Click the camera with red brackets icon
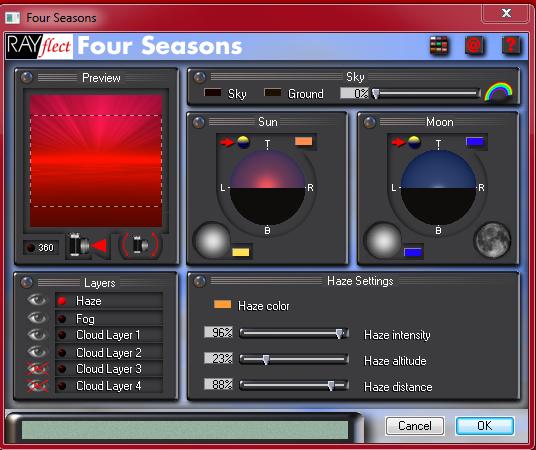 pyautogui.click(x=140, y=245)
